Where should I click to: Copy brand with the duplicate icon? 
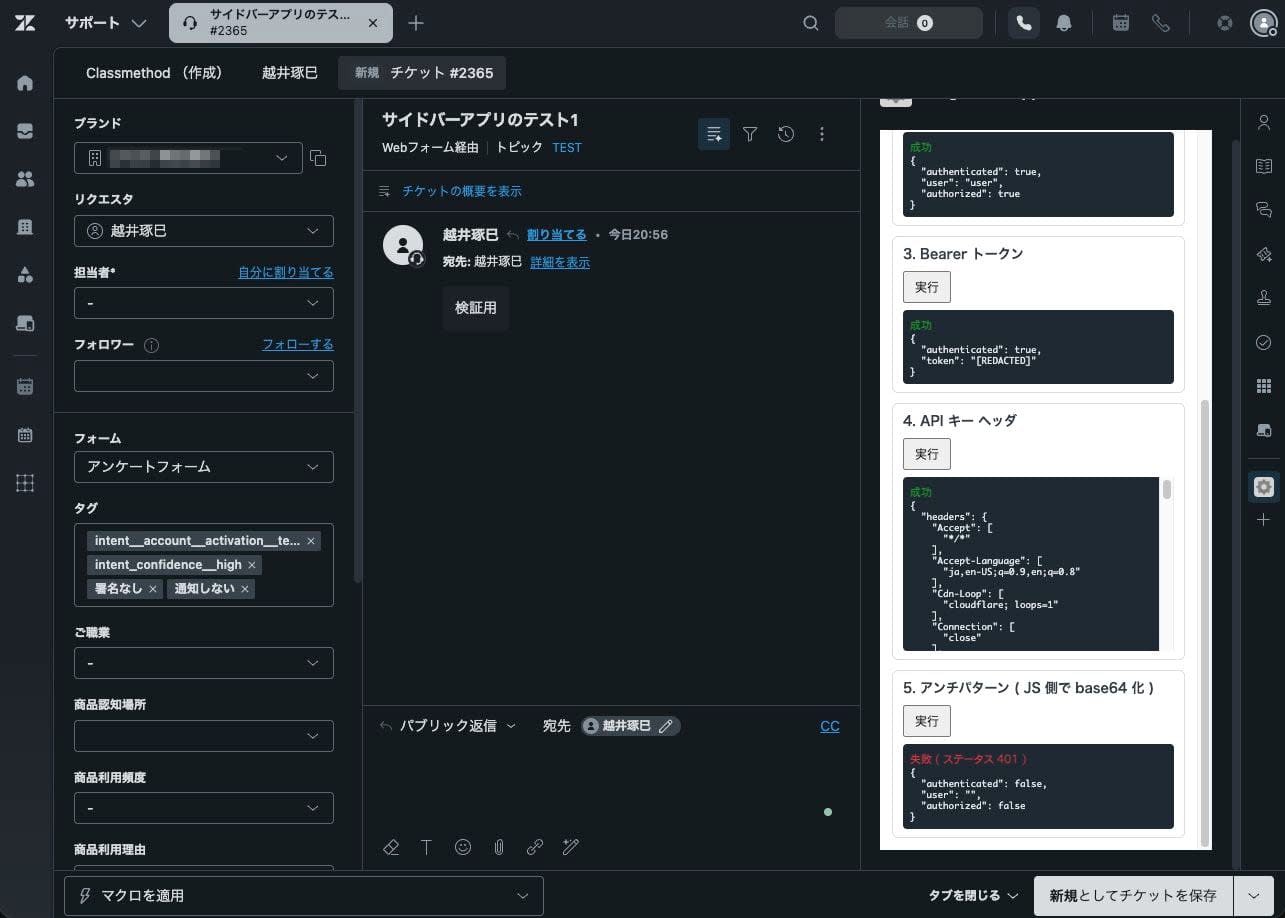[318, 158]
